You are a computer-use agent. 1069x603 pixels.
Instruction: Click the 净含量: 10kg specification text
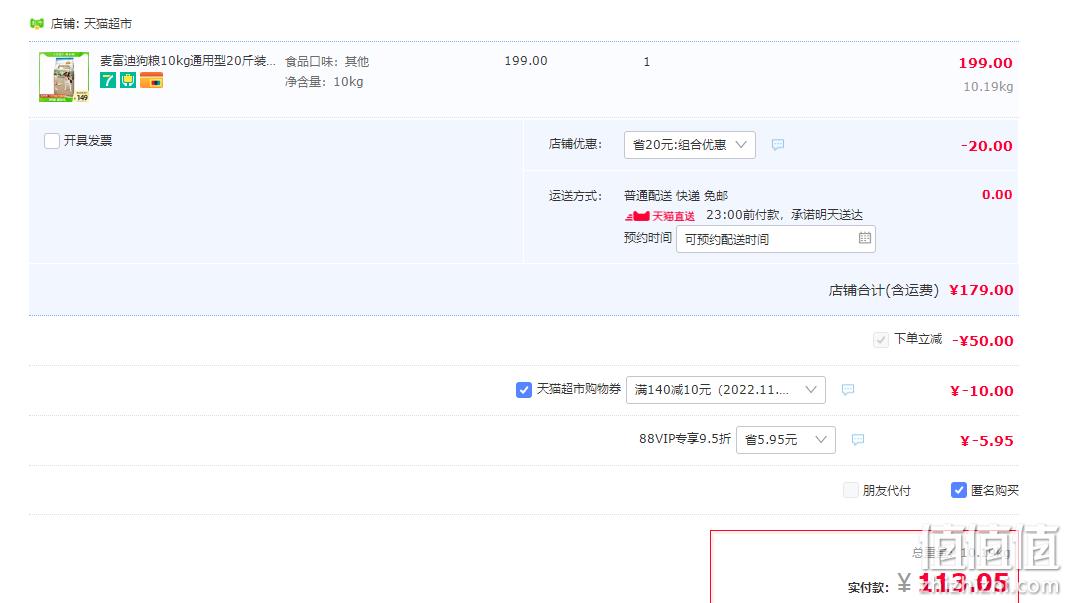[x=324, y=82]
